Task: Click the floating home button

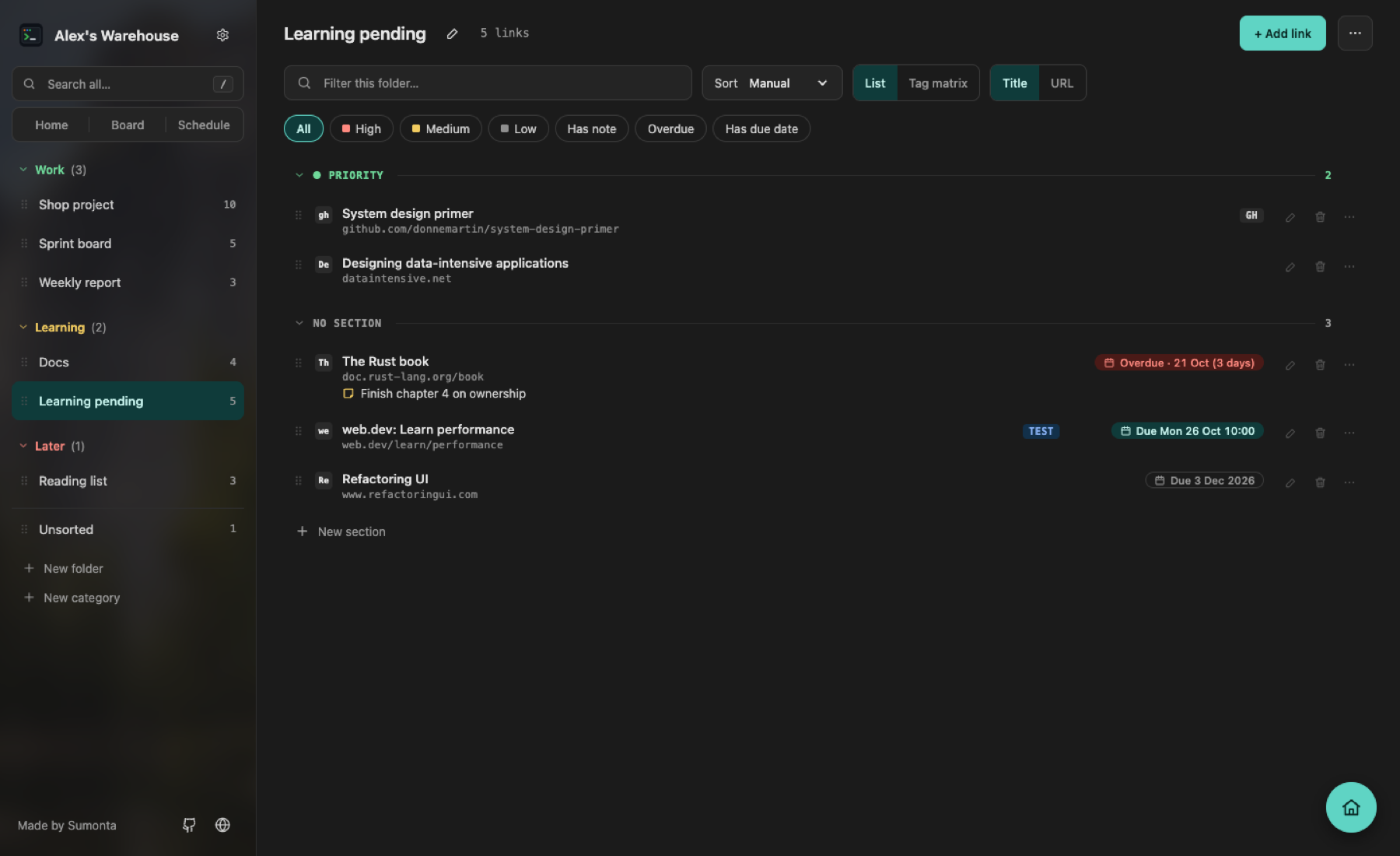Action: 1351,807
